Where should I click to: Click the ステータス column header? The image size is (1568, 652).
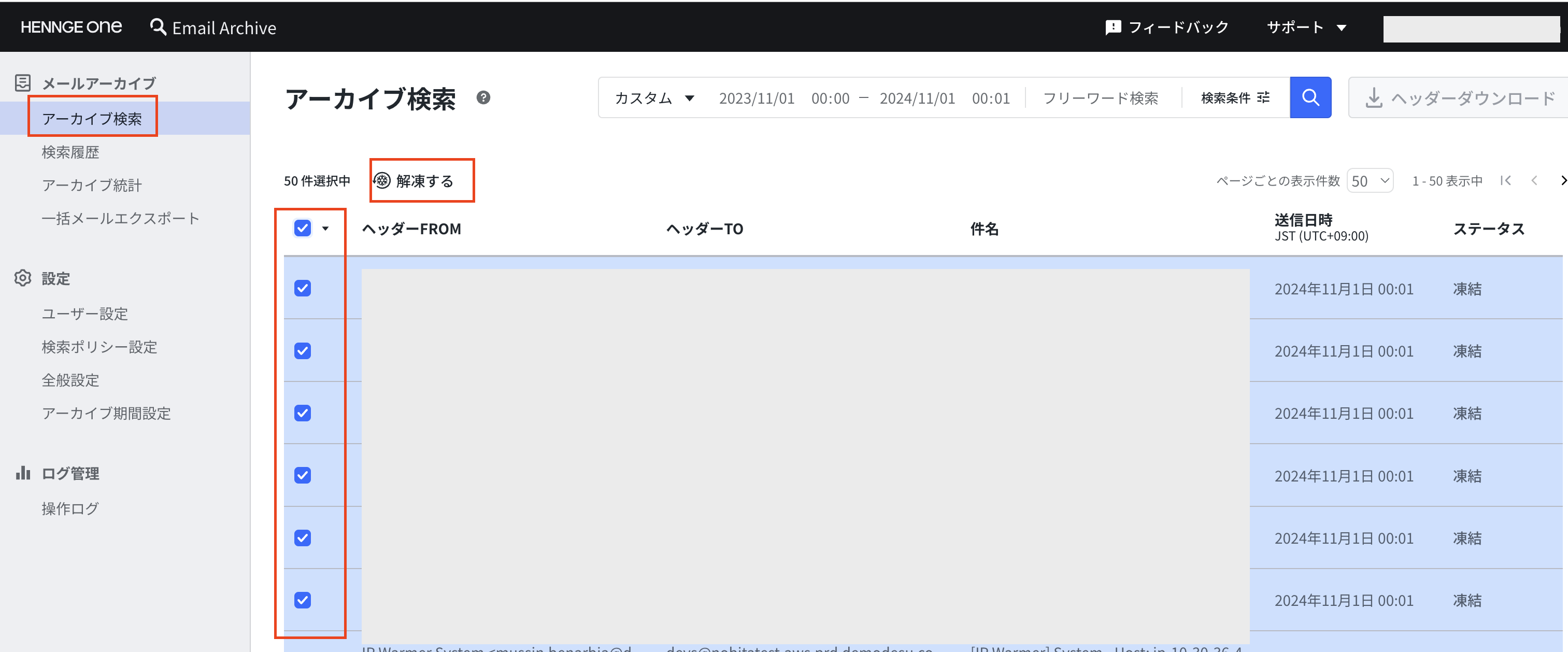point(1489,229)
